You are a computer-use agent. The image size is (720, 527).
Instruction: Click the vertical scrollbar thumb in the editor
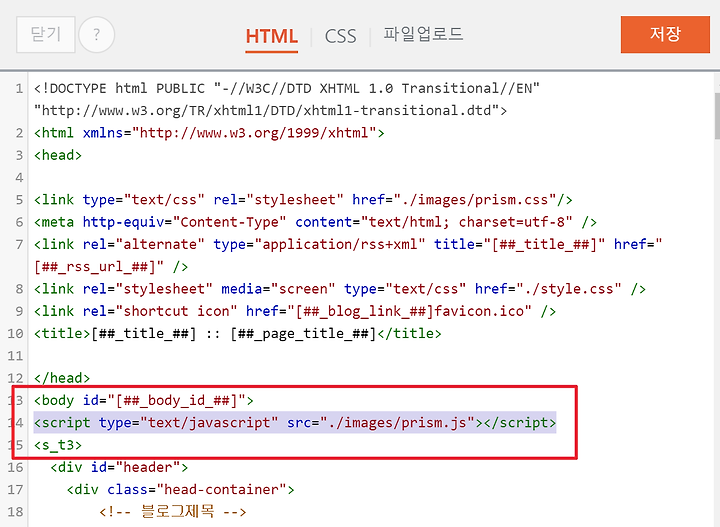pyautogui.click(x=717, y=116)
